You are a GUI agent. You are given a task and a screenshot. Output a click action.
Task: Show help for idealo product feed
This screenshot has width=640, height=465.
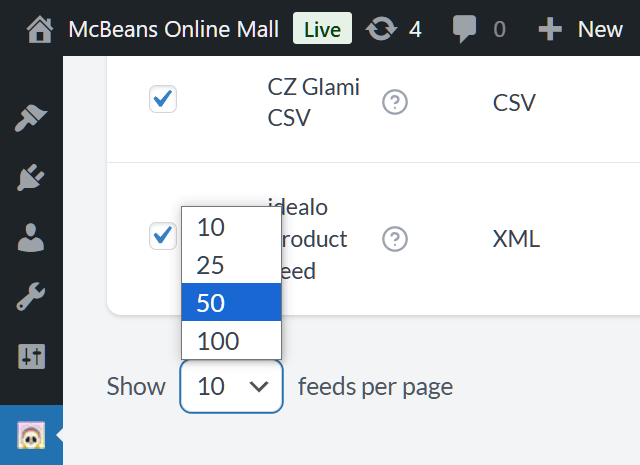tap(395, 239)
